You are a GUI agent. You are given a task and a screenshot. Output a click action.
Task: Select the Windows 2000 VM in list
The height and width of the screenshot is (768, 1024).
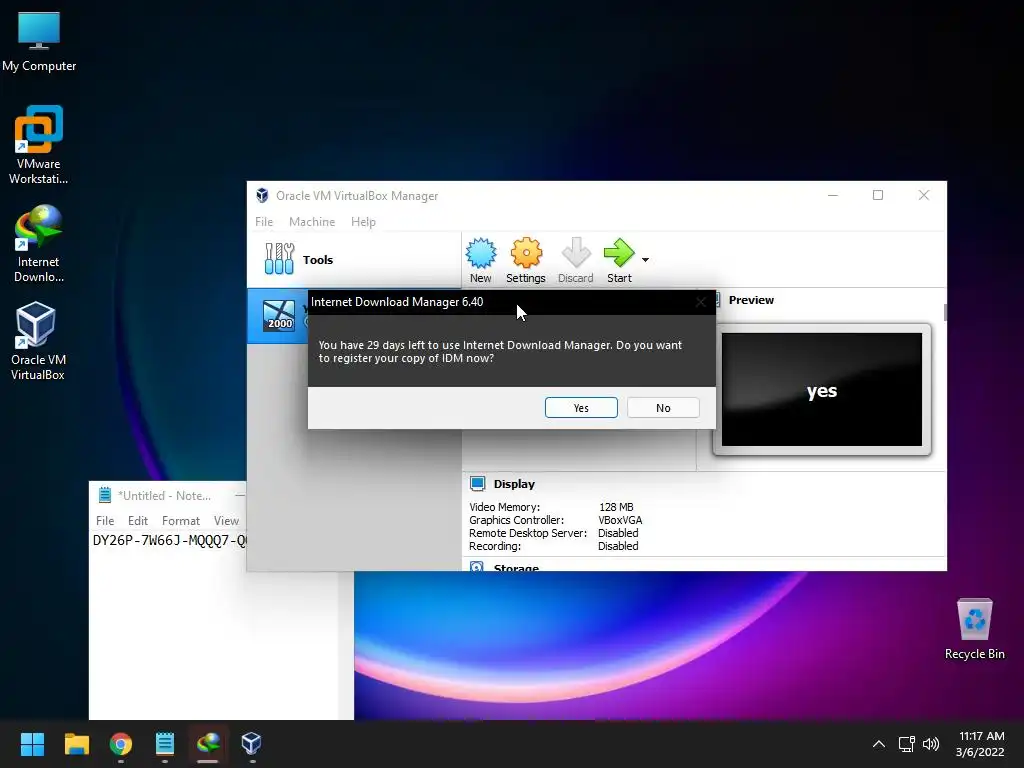[278, 316]
